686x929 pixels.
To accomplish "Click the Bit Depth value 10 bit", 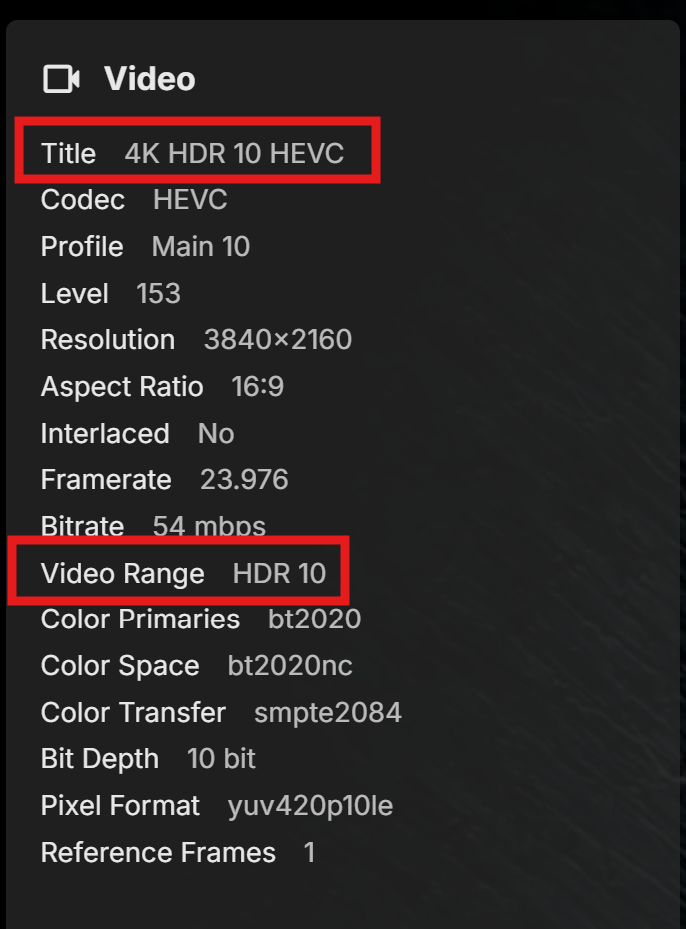I will point(221,759).
